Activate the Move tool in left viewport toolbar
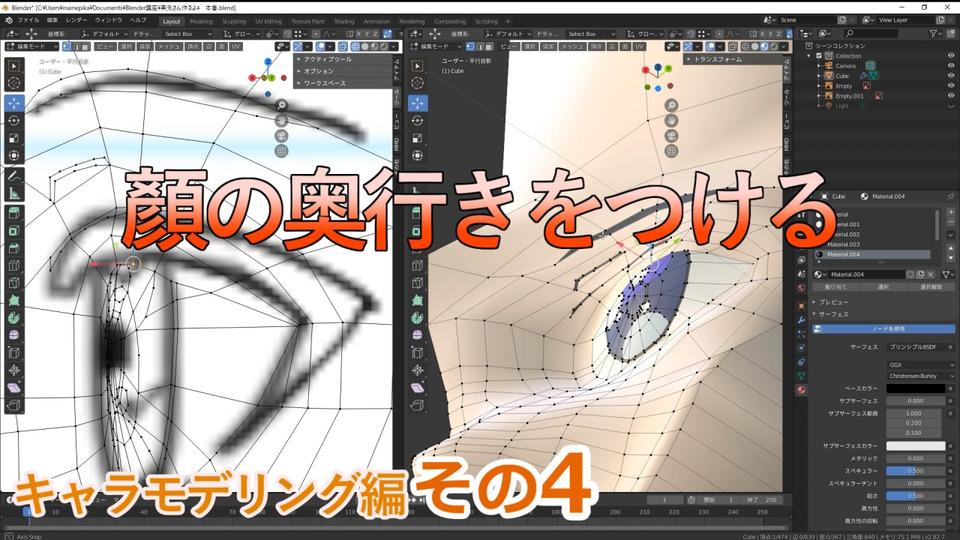 tap(14, 103)
